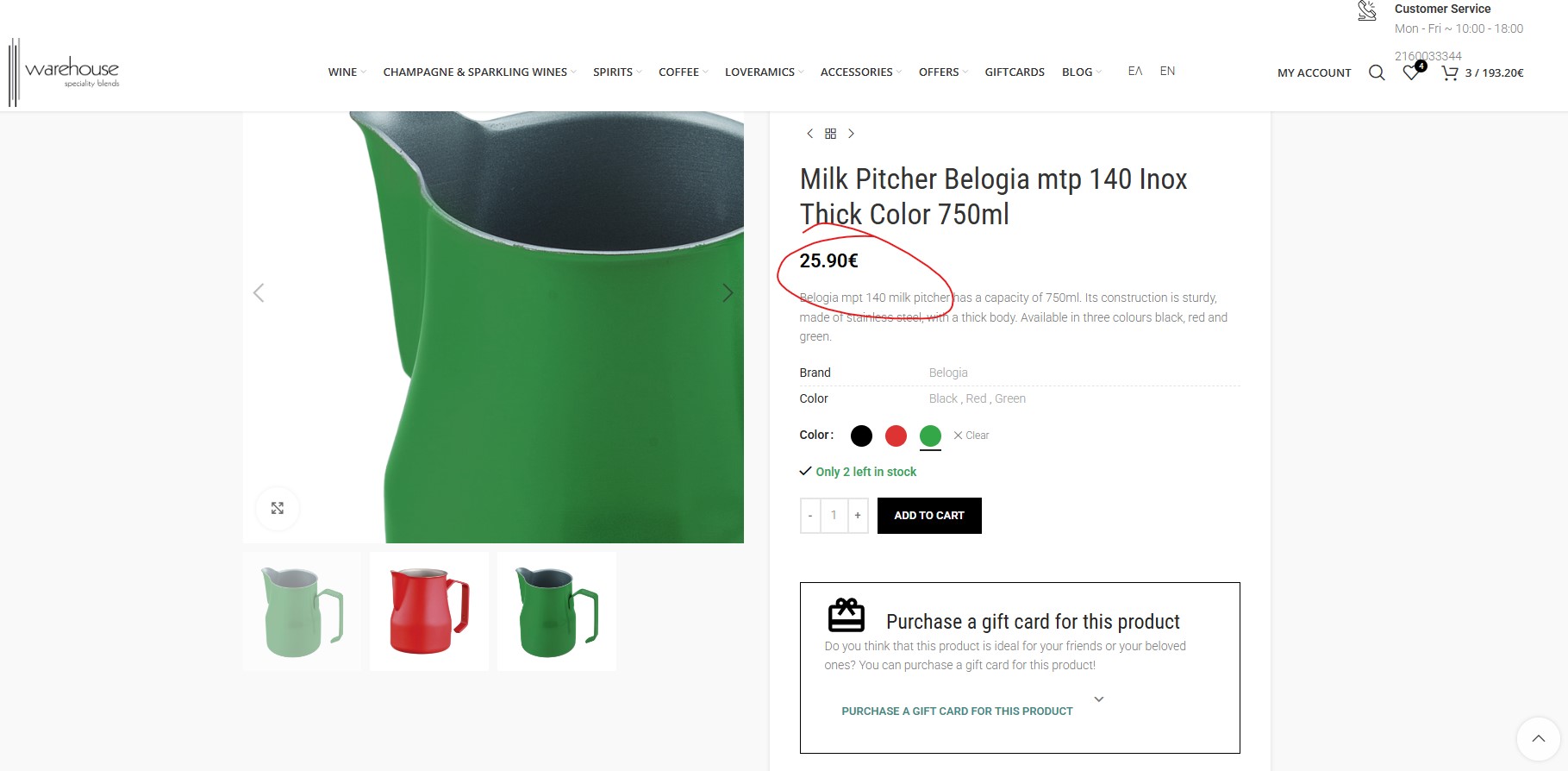Screen dimensions: 1568x771
Task: Open the search magnifier icon
Action: point(1377,72)
